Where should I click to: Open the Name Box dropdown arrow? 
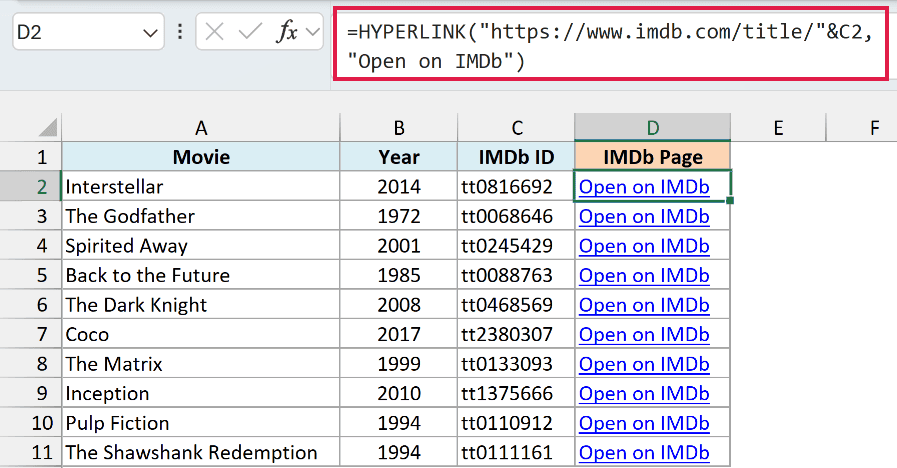tap(150, 33)
